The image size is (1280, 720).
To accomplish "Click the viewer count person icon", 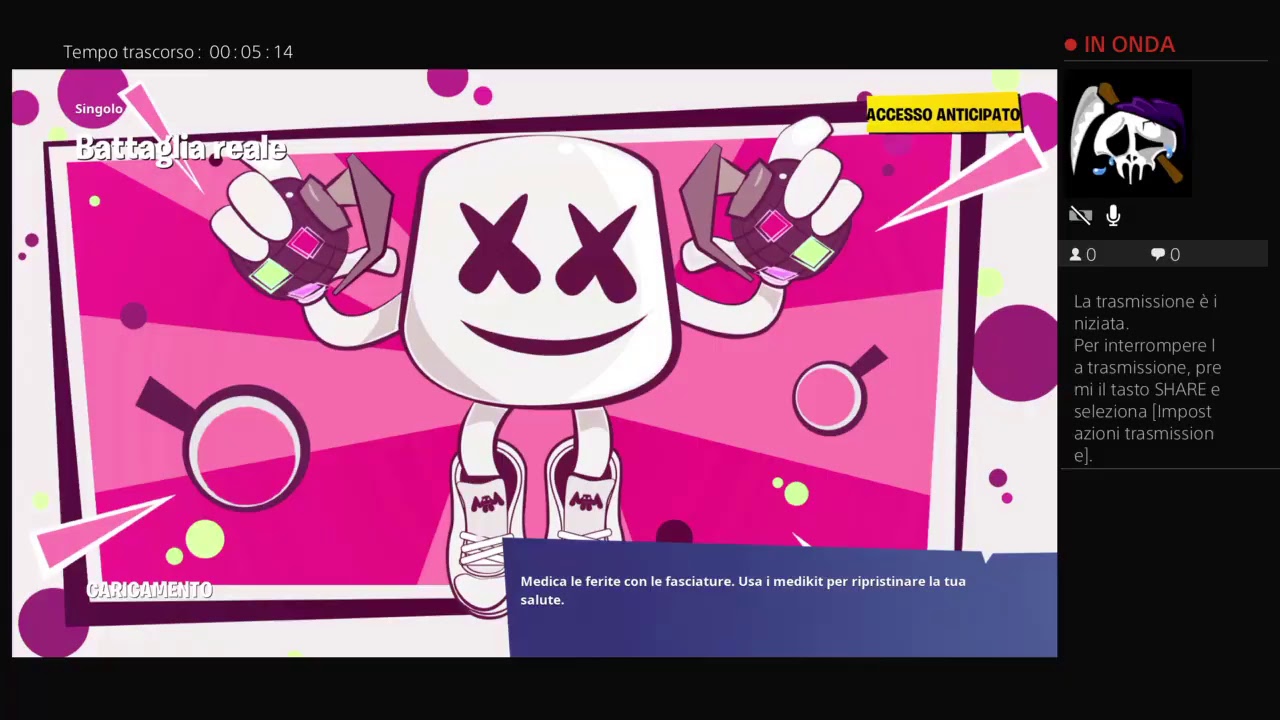I will [x=1076, y=255].
